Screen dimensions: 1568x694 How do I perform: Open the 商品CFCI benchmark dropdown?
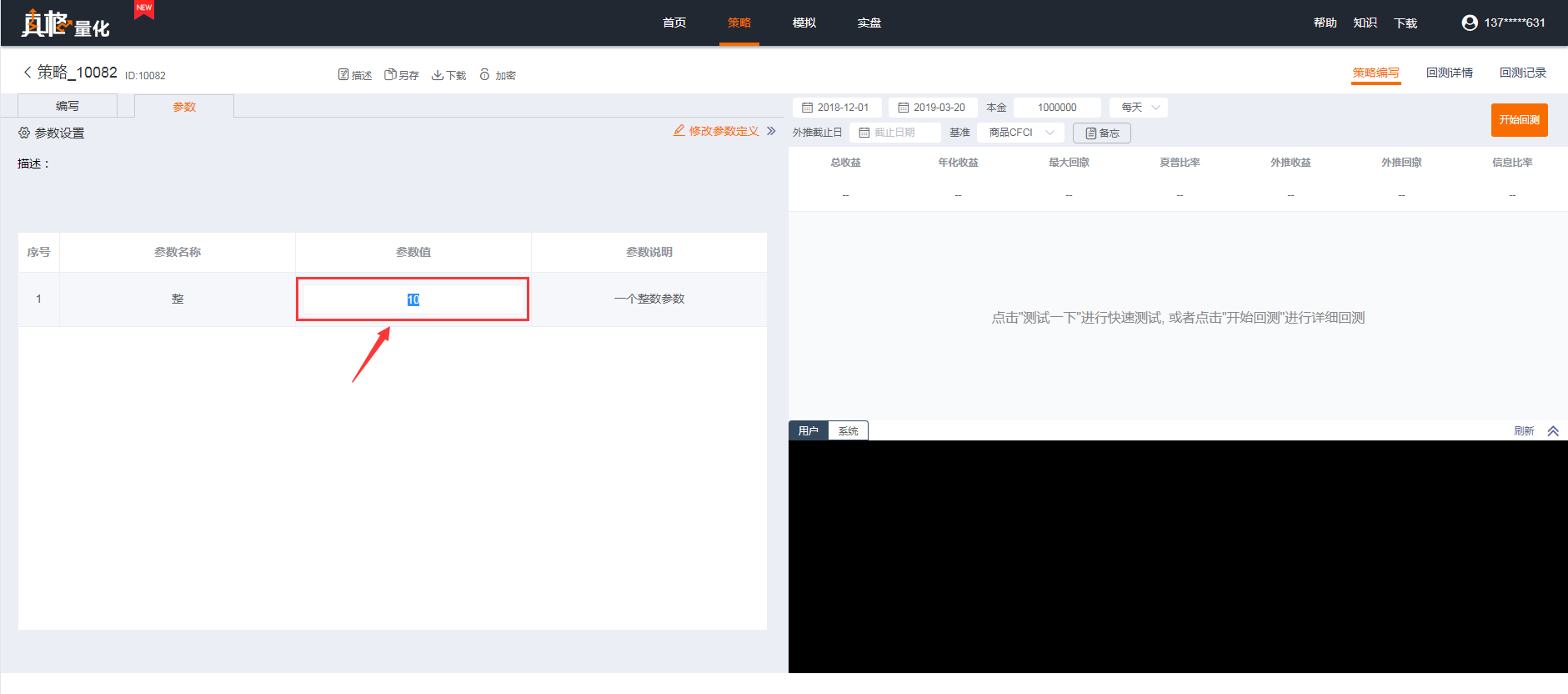[x=1020, y=133]
